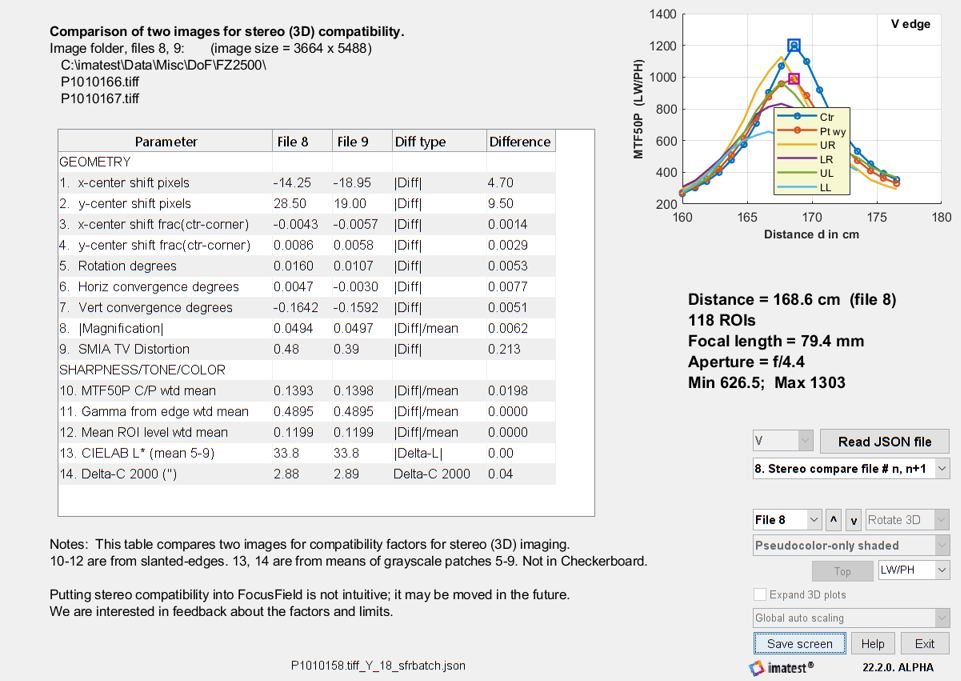Select the Gamma from edge wtd mean row

pyautogui.click(x=307, y=411)
